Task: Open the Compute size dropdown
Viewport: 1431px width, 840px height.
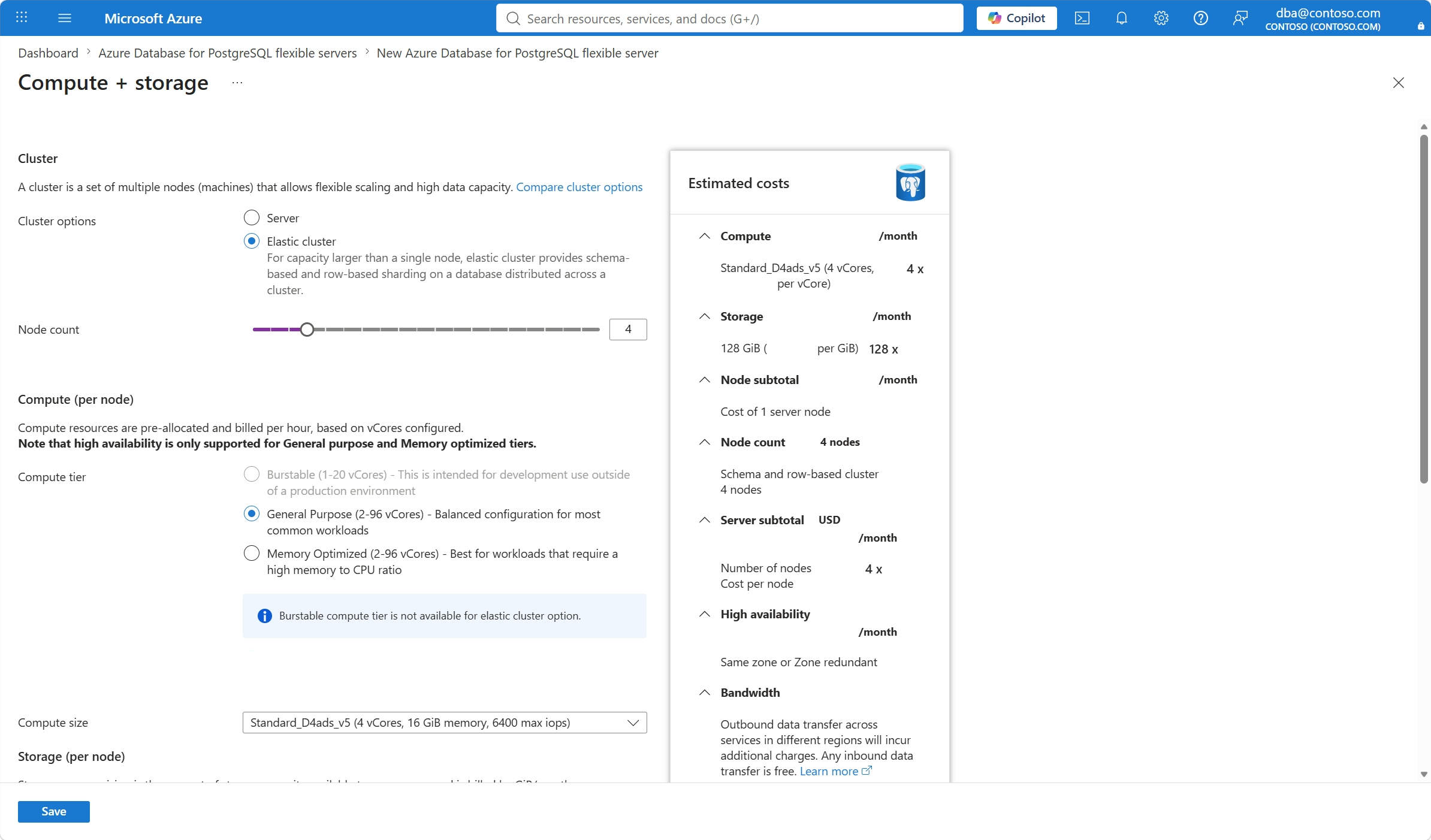Action: coord(445,723)
